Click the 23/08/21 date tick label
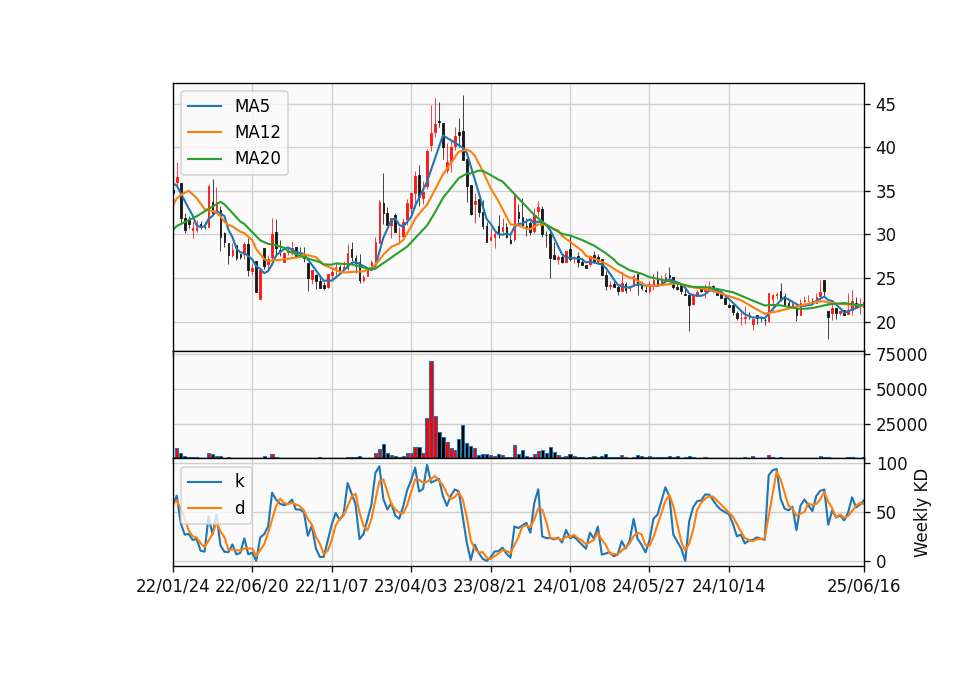The width and height of the screenshot is (960, 690). point(490,586)
